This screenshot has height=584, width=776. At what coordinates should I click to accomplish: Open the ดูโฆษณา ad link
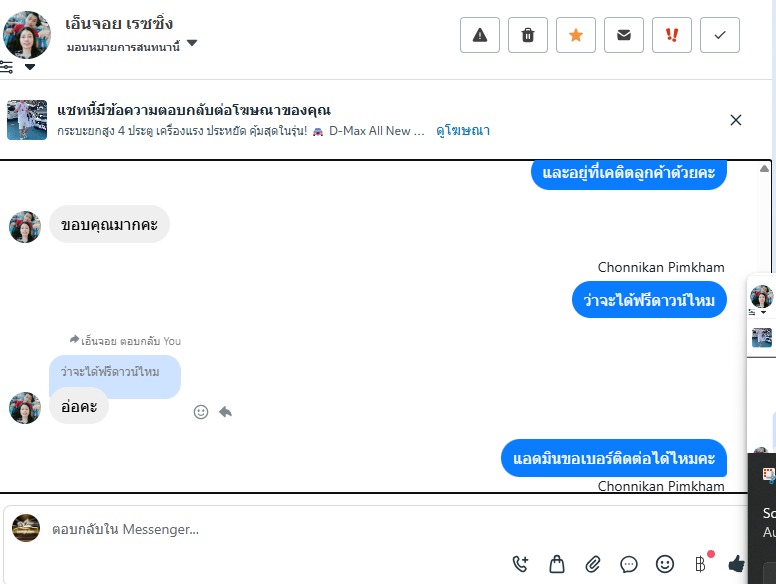click(463, 131)
